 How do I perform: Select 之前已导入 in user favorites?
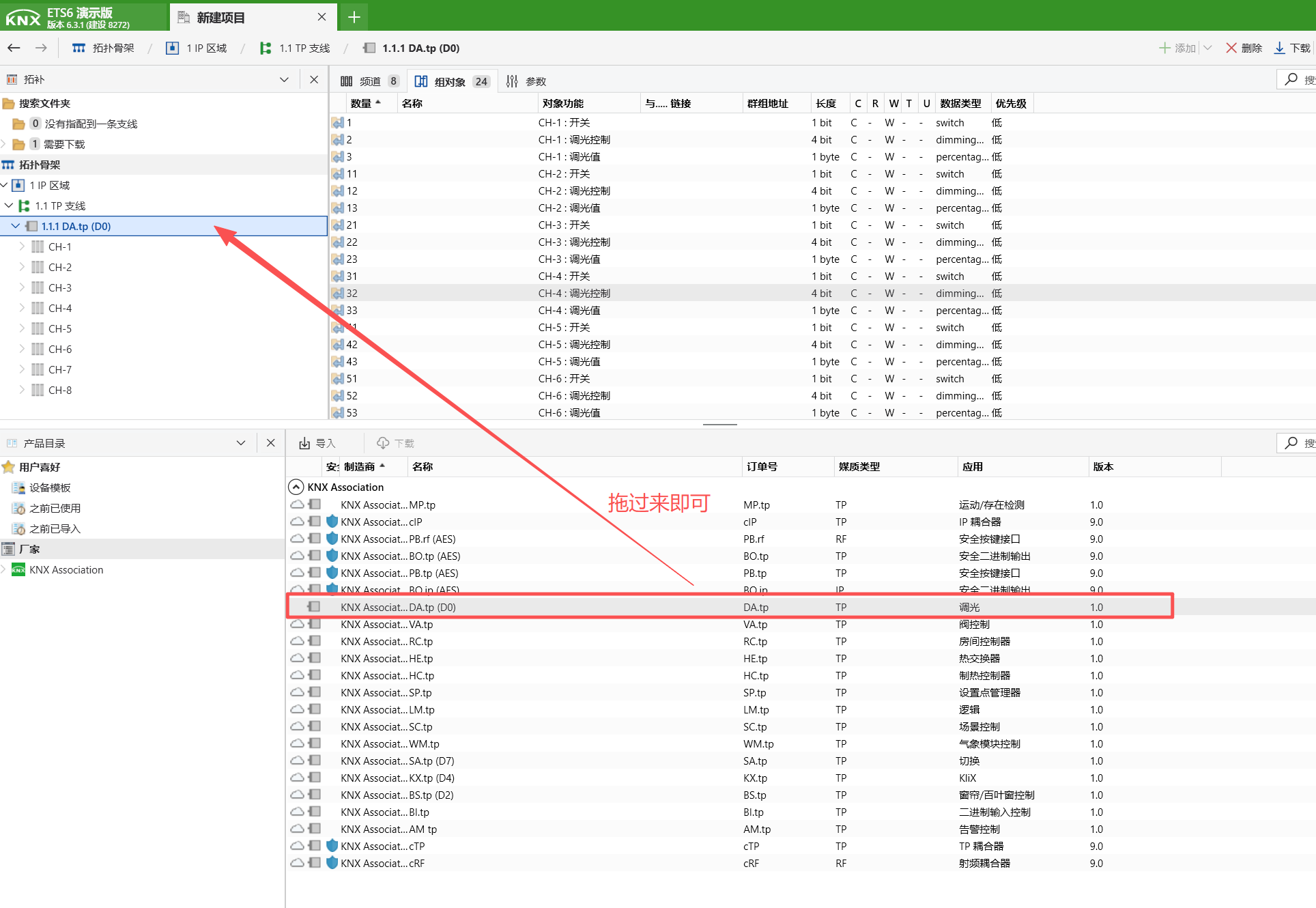click(x=55, y=528)
